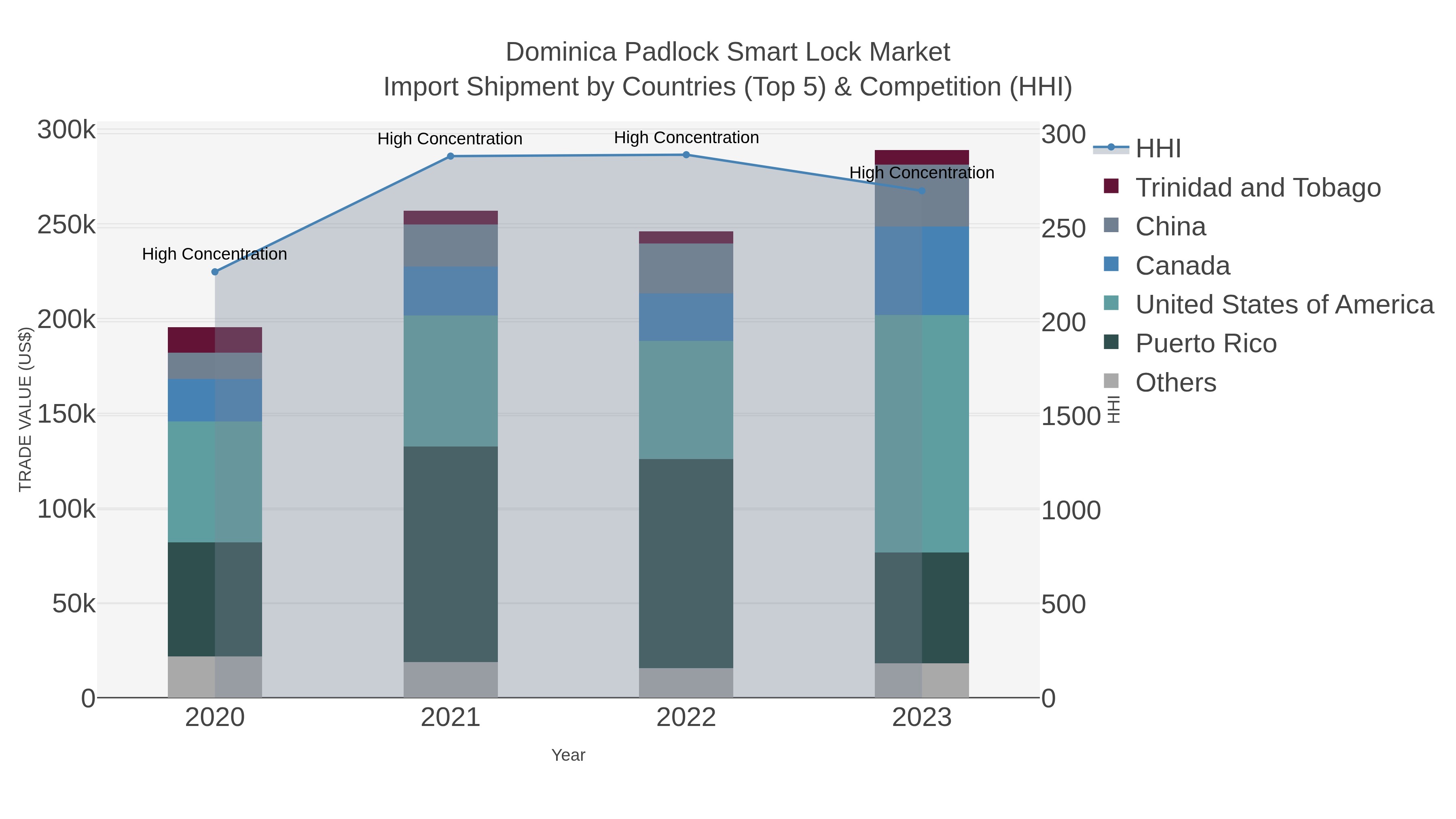
Task: Click the dark green Puerto Rico legend swatch
Action: click(1111, 342)
